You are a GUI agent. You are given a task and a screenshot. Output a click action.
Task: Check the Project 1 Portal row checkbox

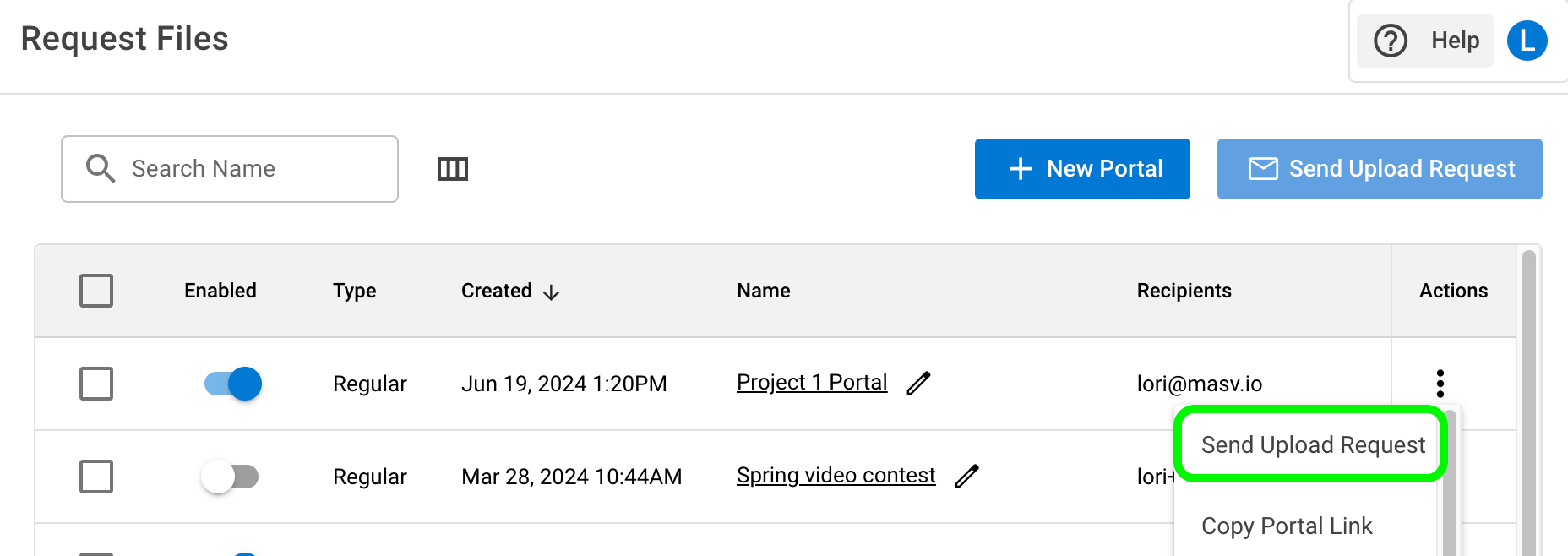click(96, 384)
